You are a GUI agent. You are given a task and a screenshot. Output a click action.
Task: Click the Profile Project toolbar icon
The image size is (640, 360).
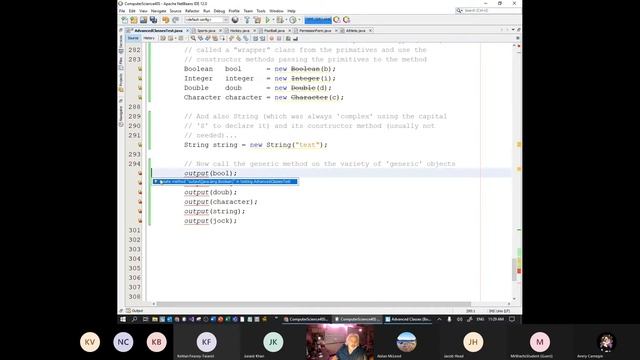tap(293, 20)
